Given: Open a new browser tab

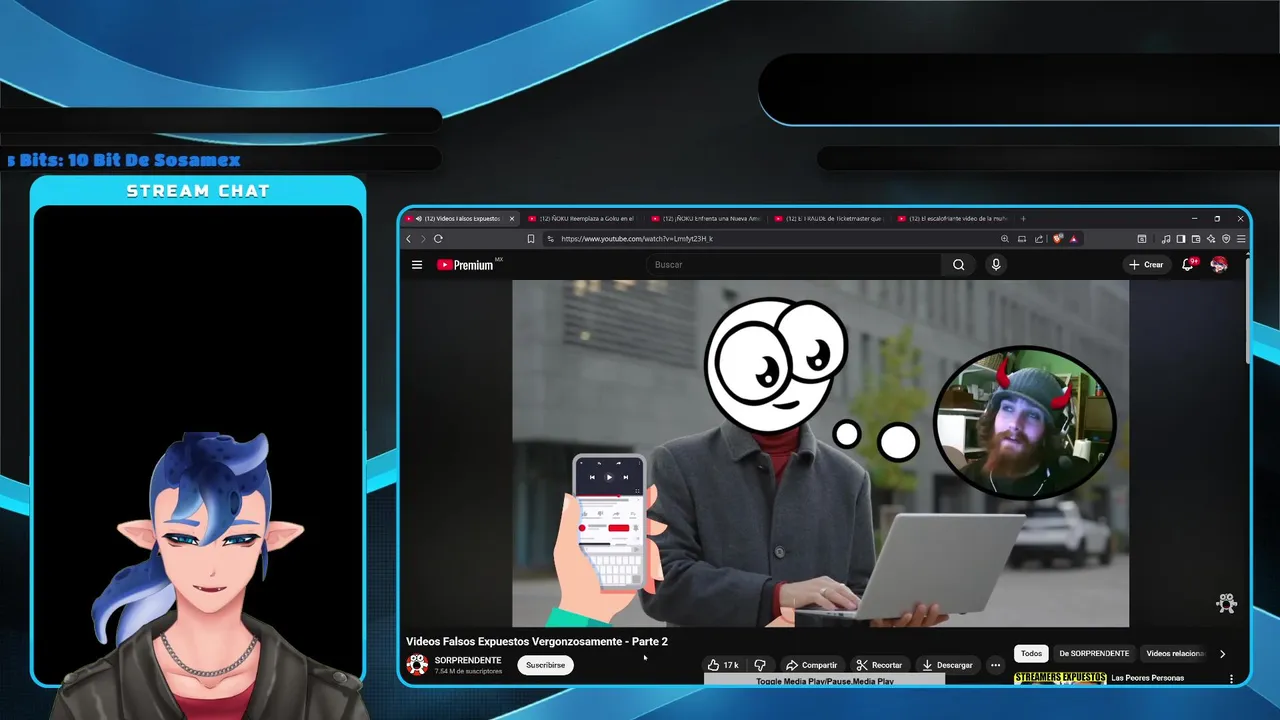Looking at the screenshot, I should tap(1023, 218).
